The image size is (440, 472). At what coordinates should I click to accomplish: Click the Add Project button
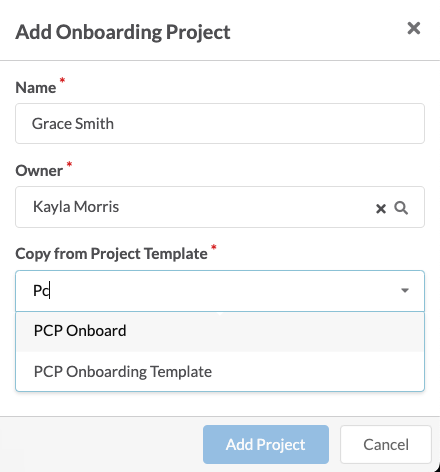[x=266, y=444]
